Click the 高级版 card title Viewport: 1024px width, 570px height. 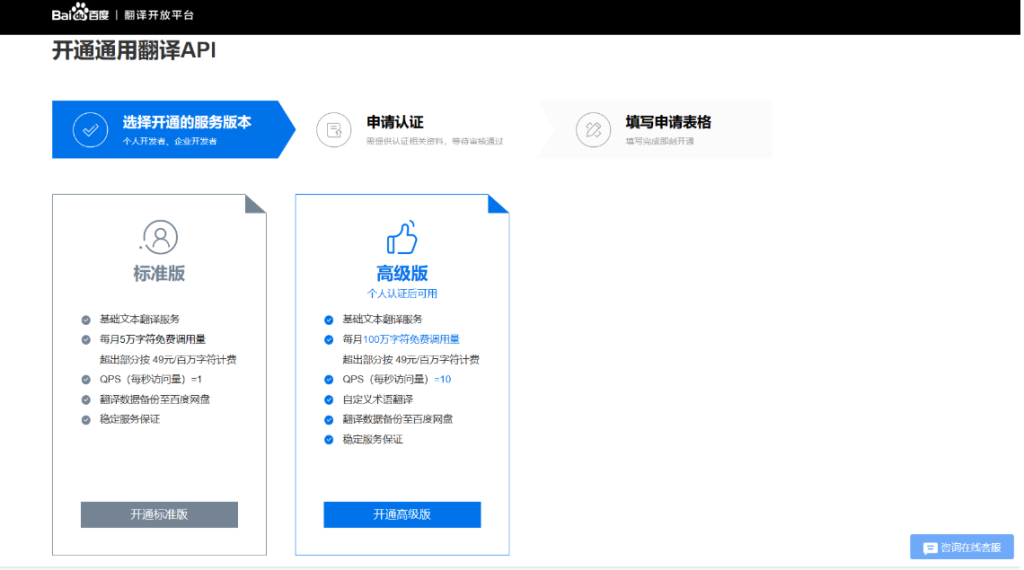click(x=402, y=273)
